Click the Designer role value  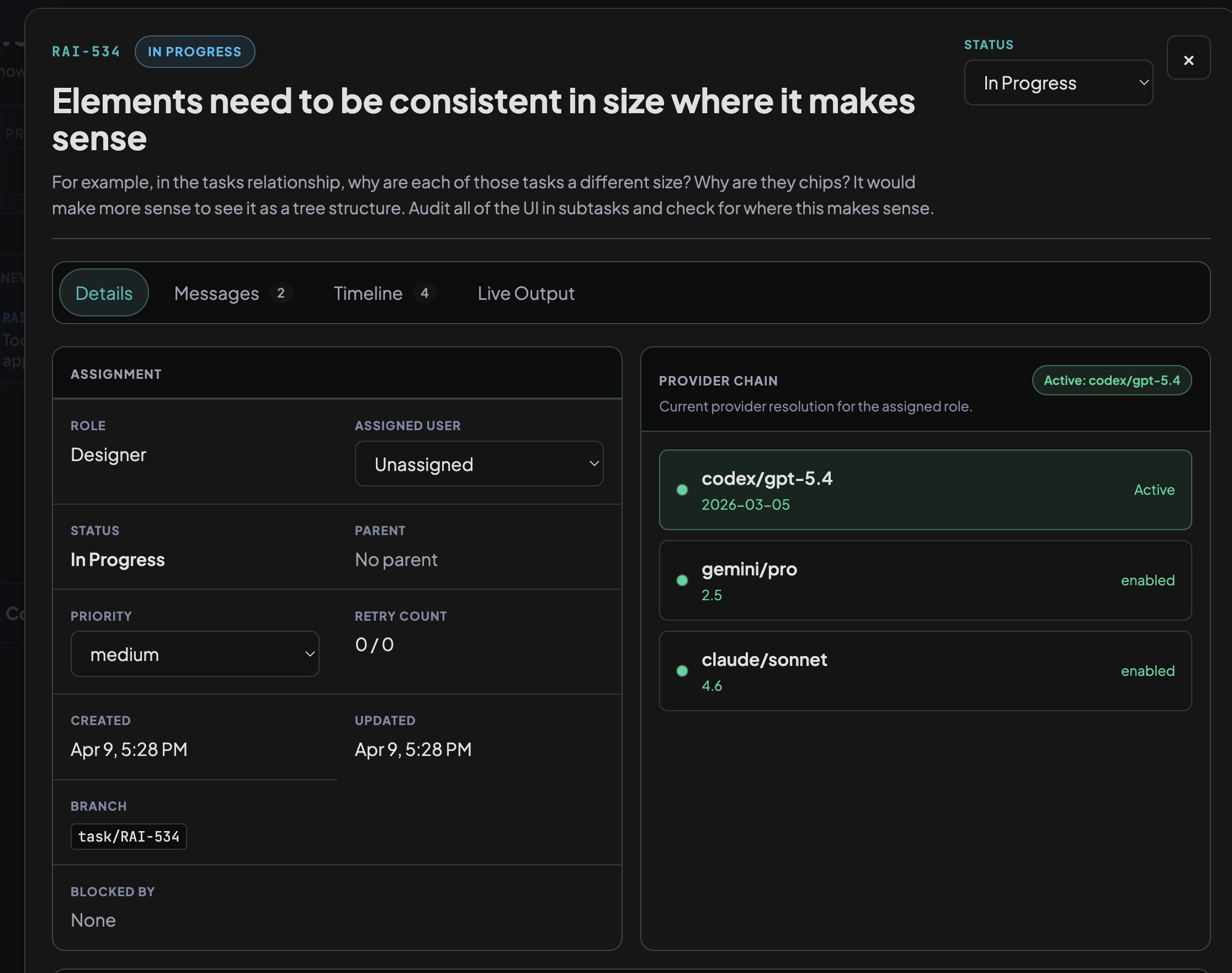coord(108,454)
